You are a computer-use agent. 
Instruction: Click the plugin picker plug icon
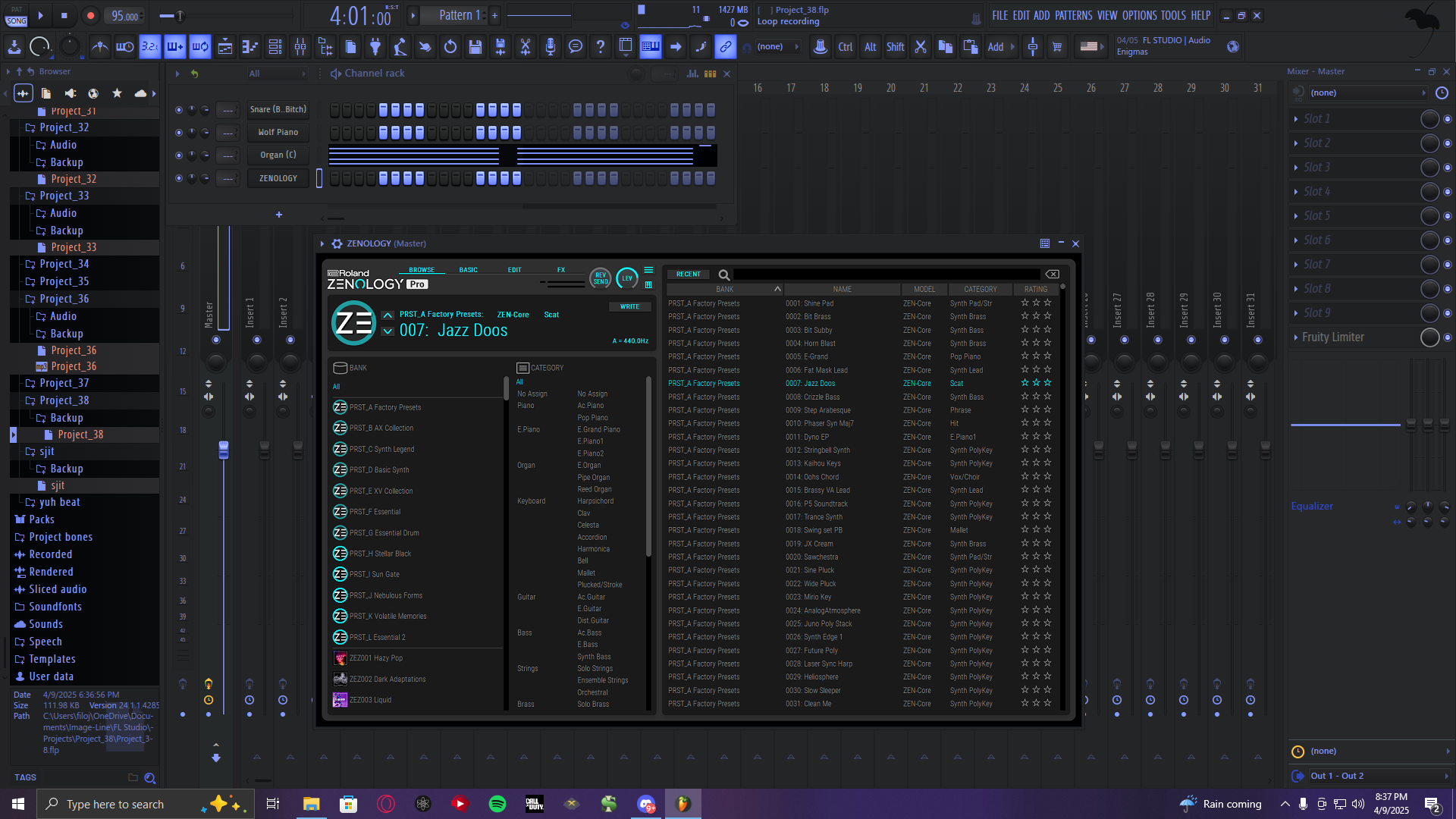click(x=375, y=47)
